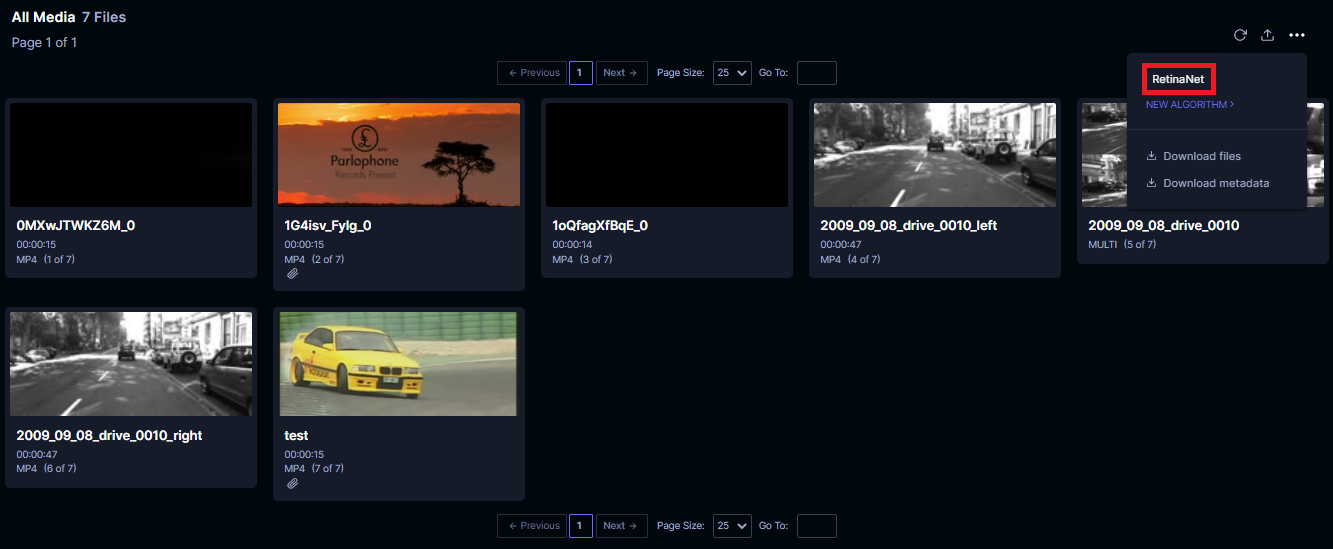1333x549 pixels.
Task: Focus the top Go To input field
Action: [x=816, y=73]
